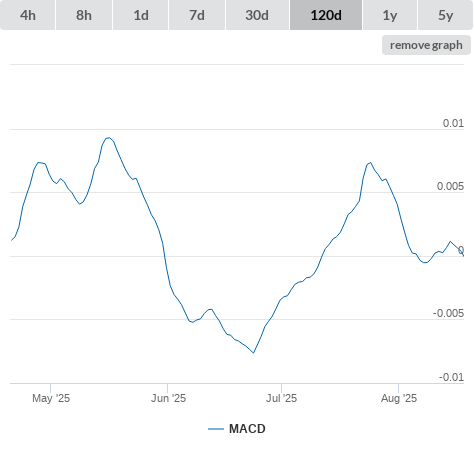This screenshot has width=474, height=455.
Task: Select the 7d range tab
Action: 197,15
